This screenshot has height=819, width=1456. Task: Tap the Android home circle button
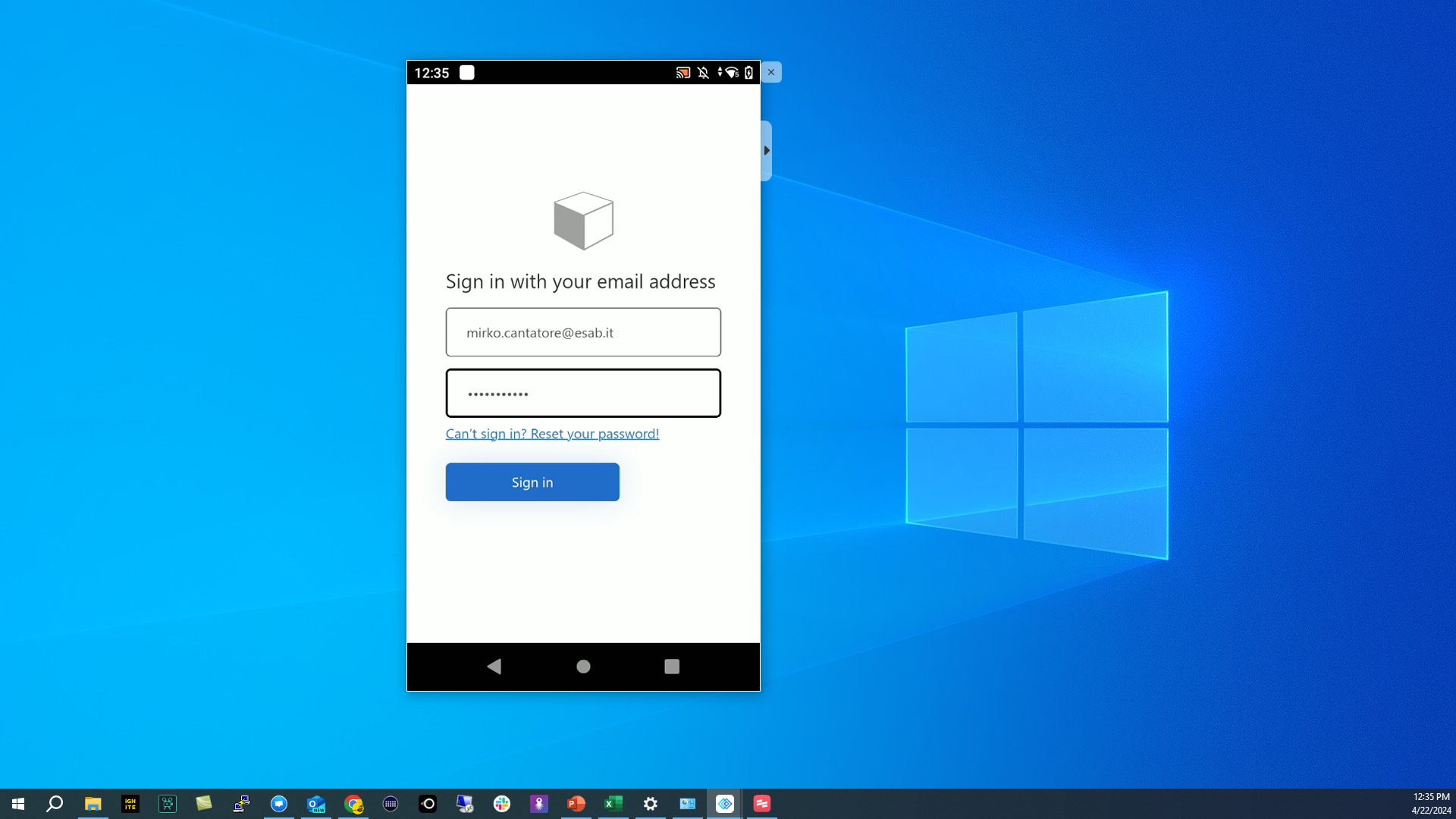pyautogui.click(x=583, y=667)
